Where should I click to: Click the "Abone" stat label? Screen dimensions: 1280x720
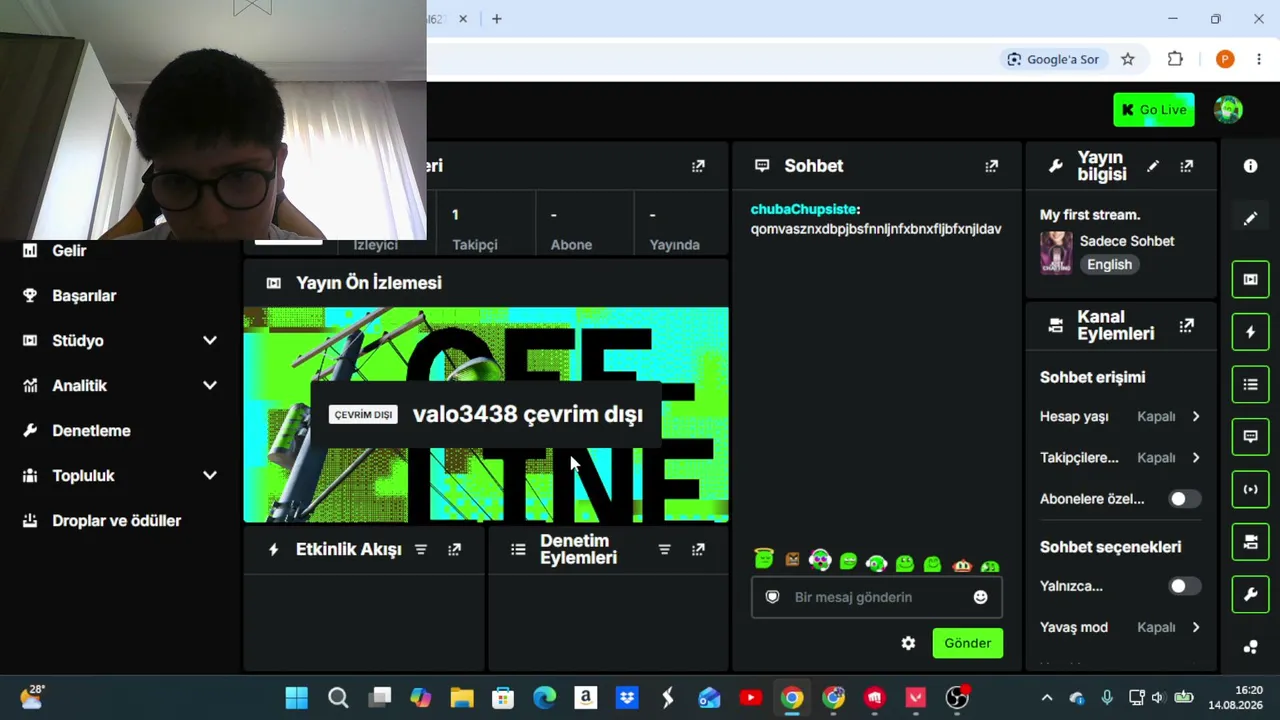(x=571, y=244)
